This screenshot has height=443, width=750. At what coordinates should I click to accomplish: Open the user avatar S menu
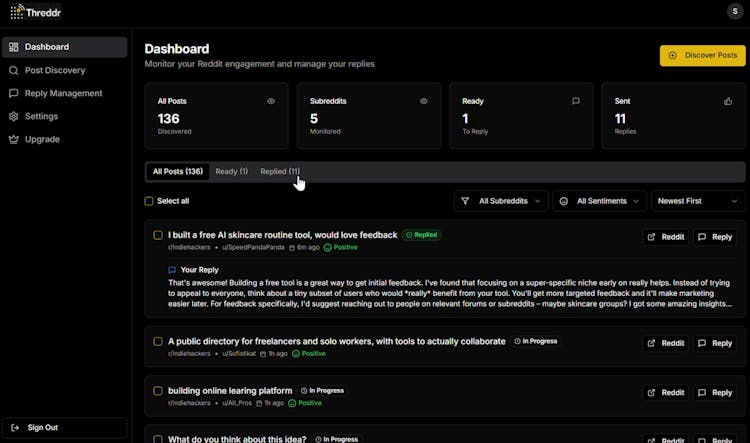click(x=735, y=11)
